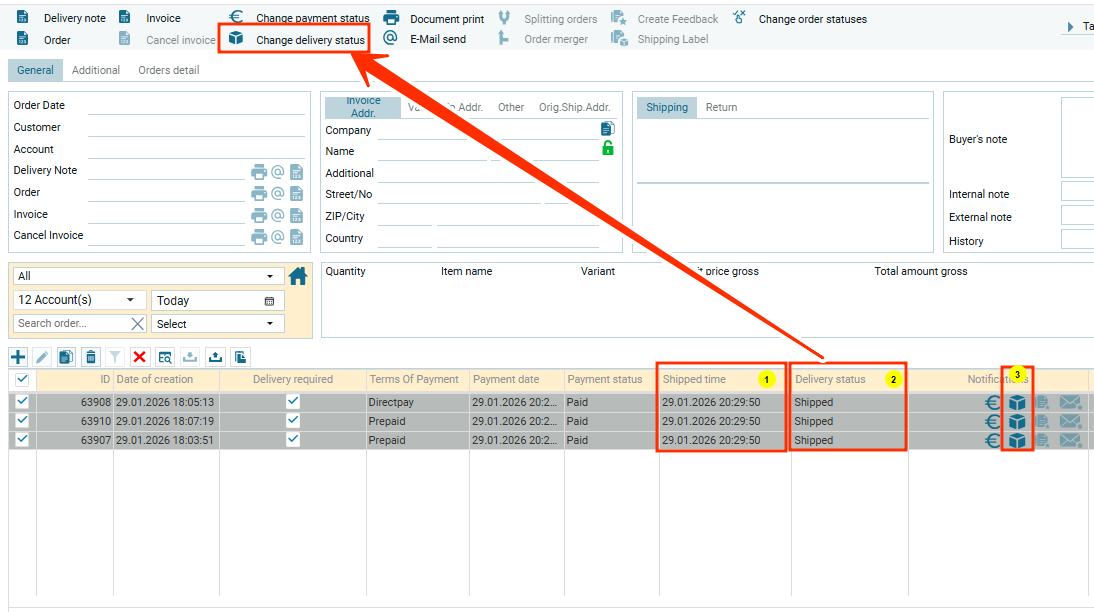Toggle Delivery required checkbox for order 63910
The height and width of the screenshot is (612, 1094).
click(292, 421)
